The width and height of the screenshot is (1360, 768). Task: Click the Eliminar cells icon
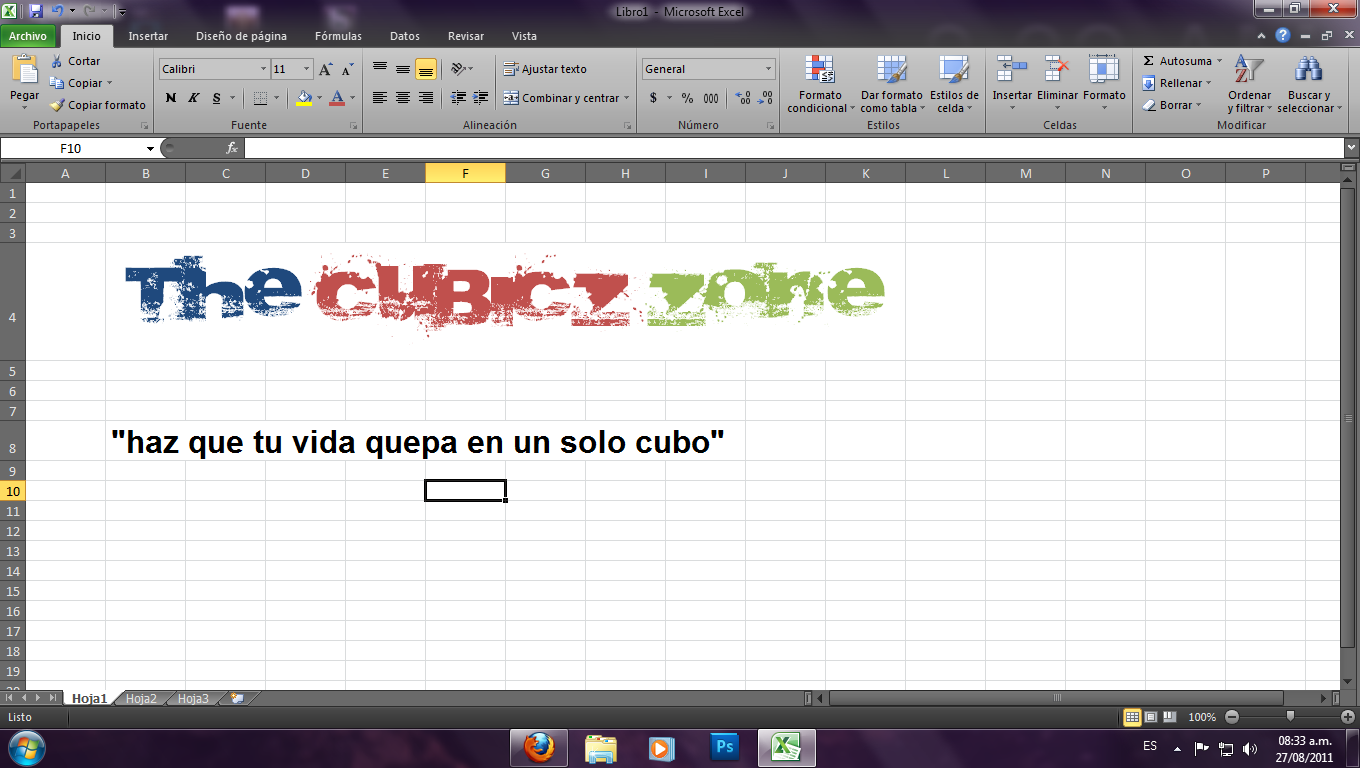pyautogui.click(x=1057, y=69)
